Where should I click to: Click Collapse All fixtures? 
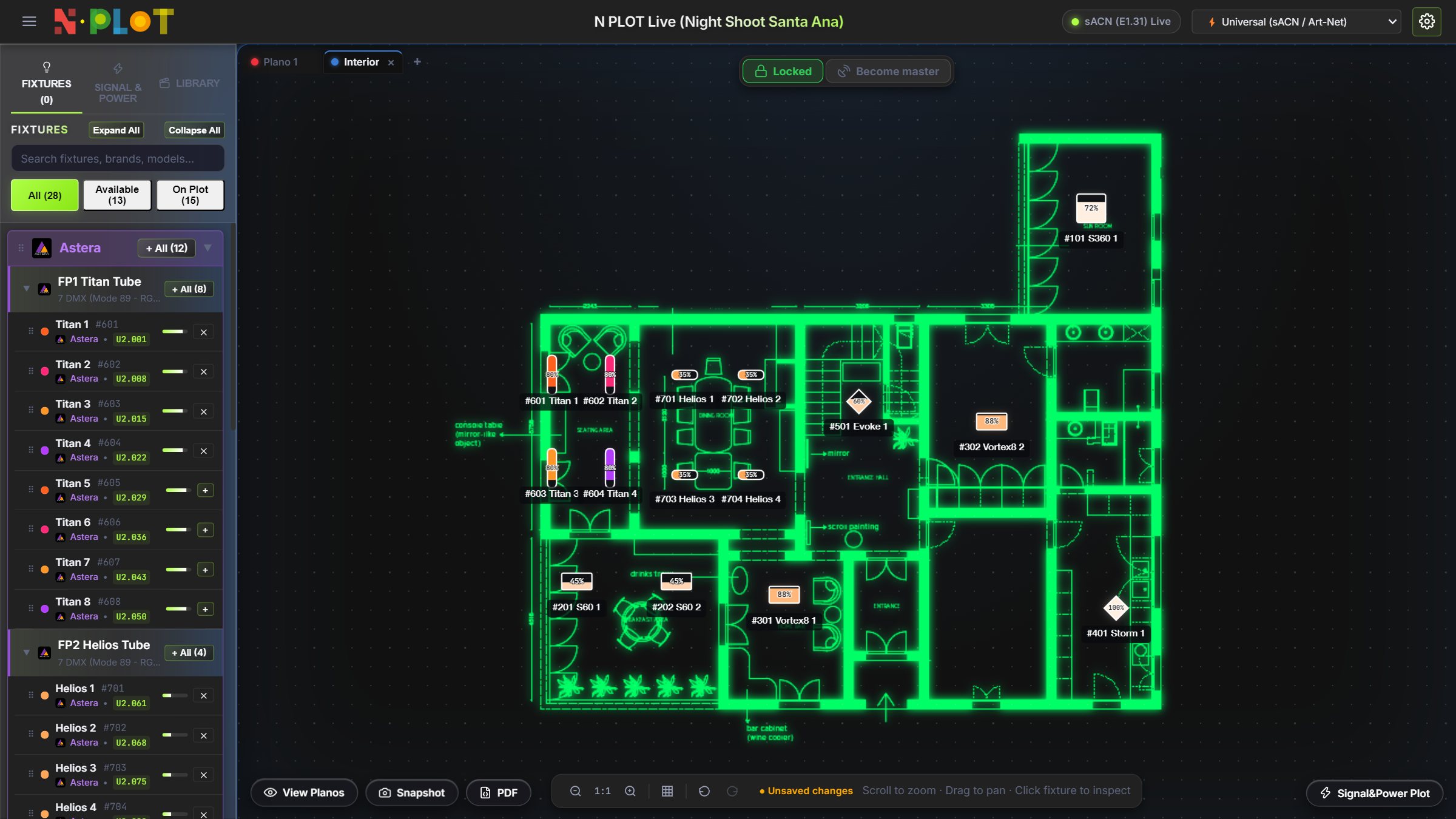point(194,130)
